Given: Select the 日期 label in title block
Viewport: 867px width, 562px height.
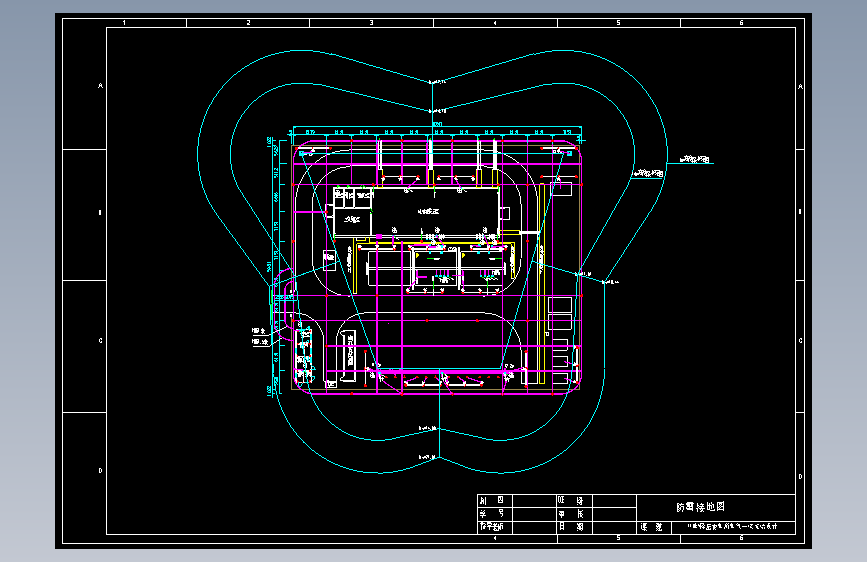Looking at the screenshot, I should (x=571, y=527).
